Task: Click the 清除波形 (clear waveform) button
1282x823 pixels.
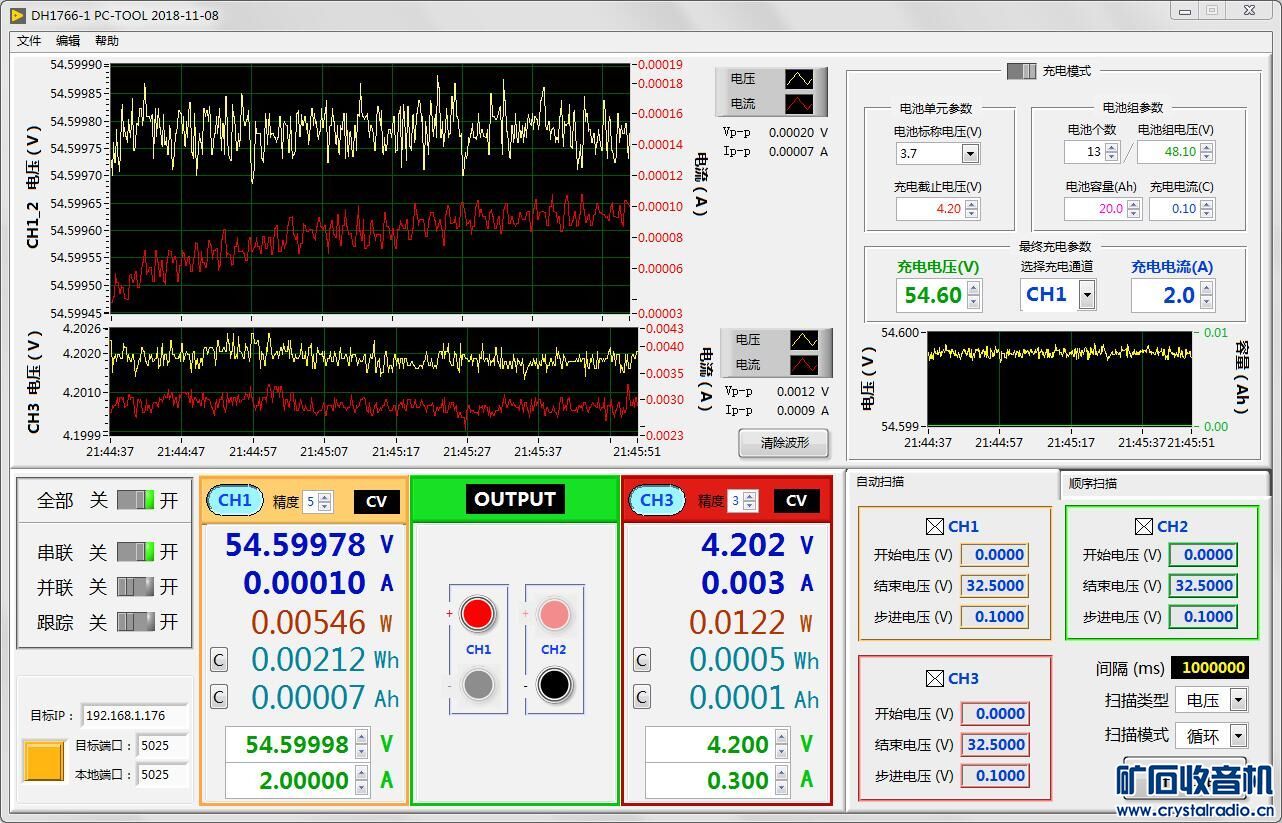Action: point(785,443)
